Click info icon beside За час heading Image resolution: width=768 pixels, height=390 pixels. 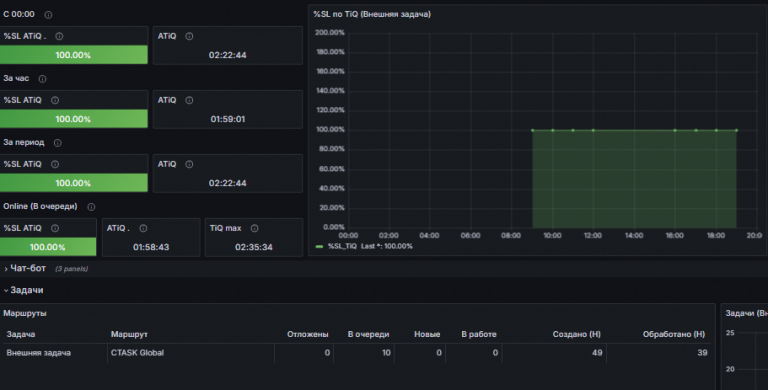[x=43, y=79]
